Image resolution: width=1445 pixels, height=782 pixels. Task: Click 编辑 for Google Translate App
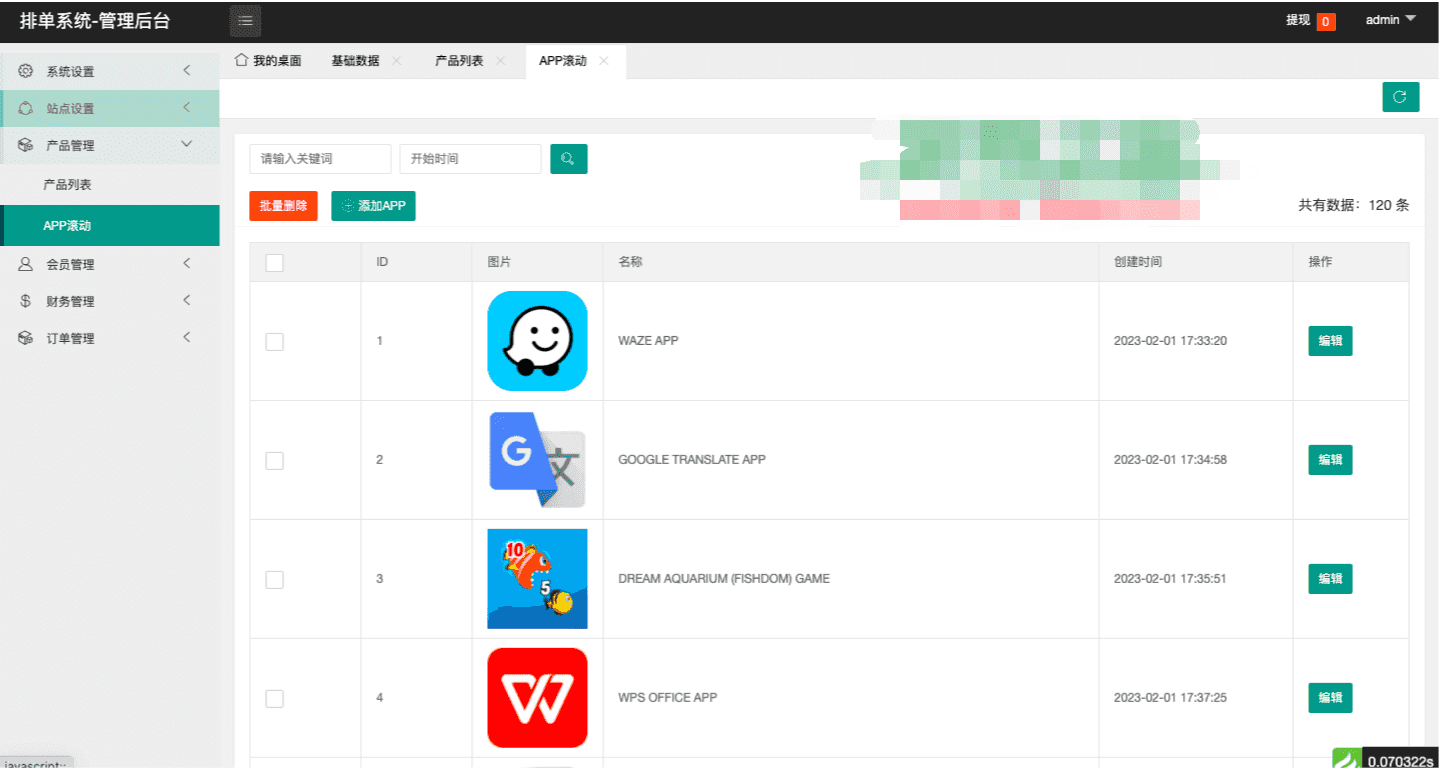[1330, 460]
